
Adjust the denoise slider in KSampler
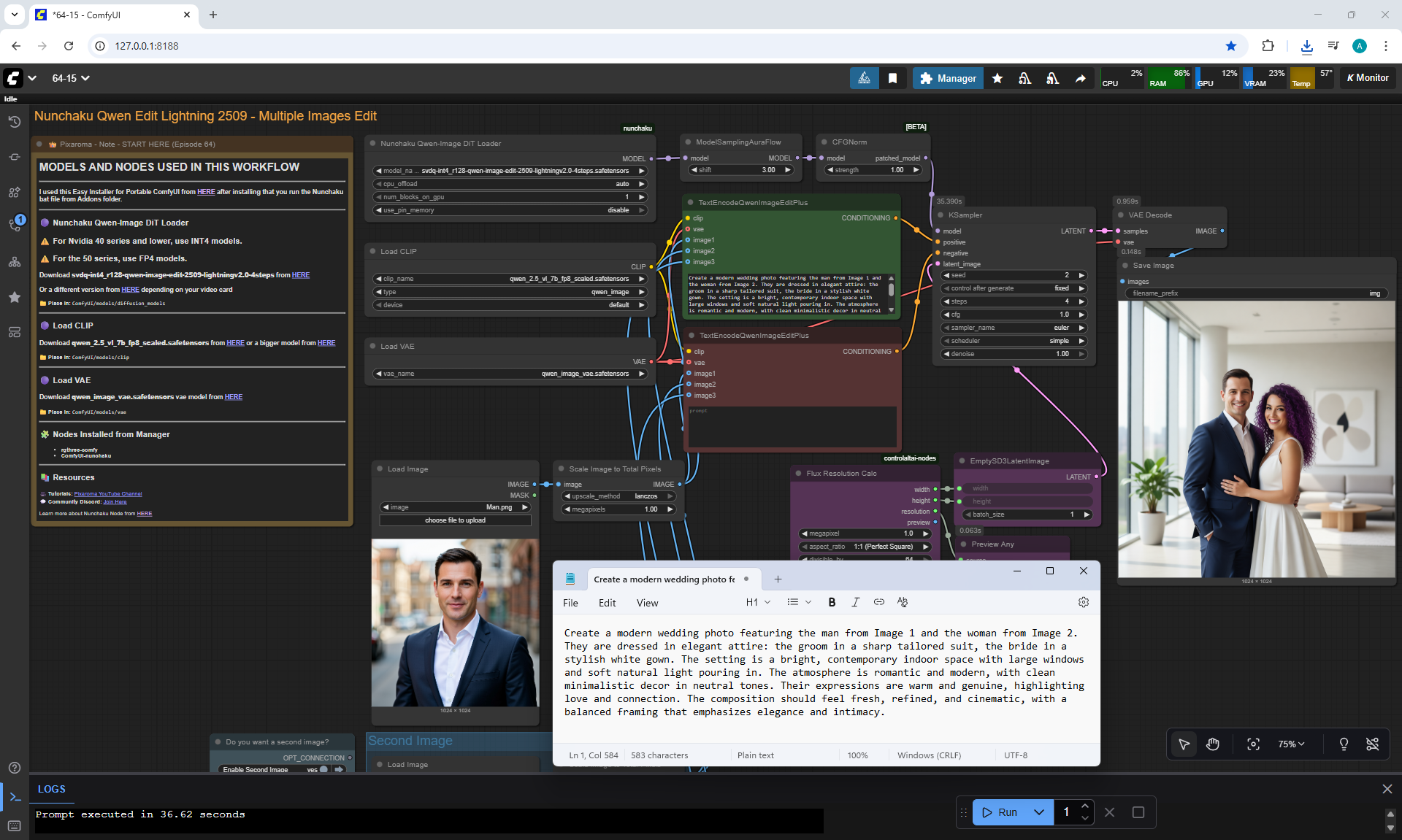click(1014, 354)
